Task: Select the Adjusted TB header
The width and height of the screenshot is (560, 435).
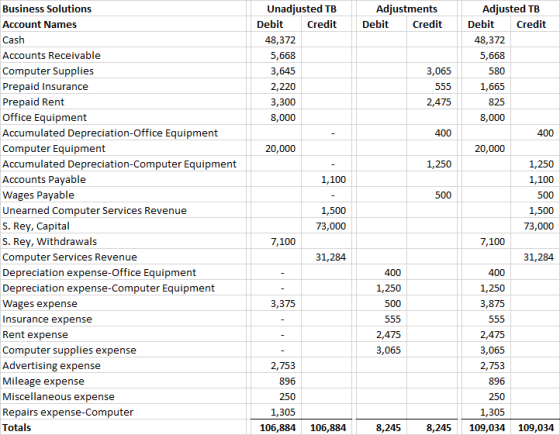Action: click(x=511, y=9)
